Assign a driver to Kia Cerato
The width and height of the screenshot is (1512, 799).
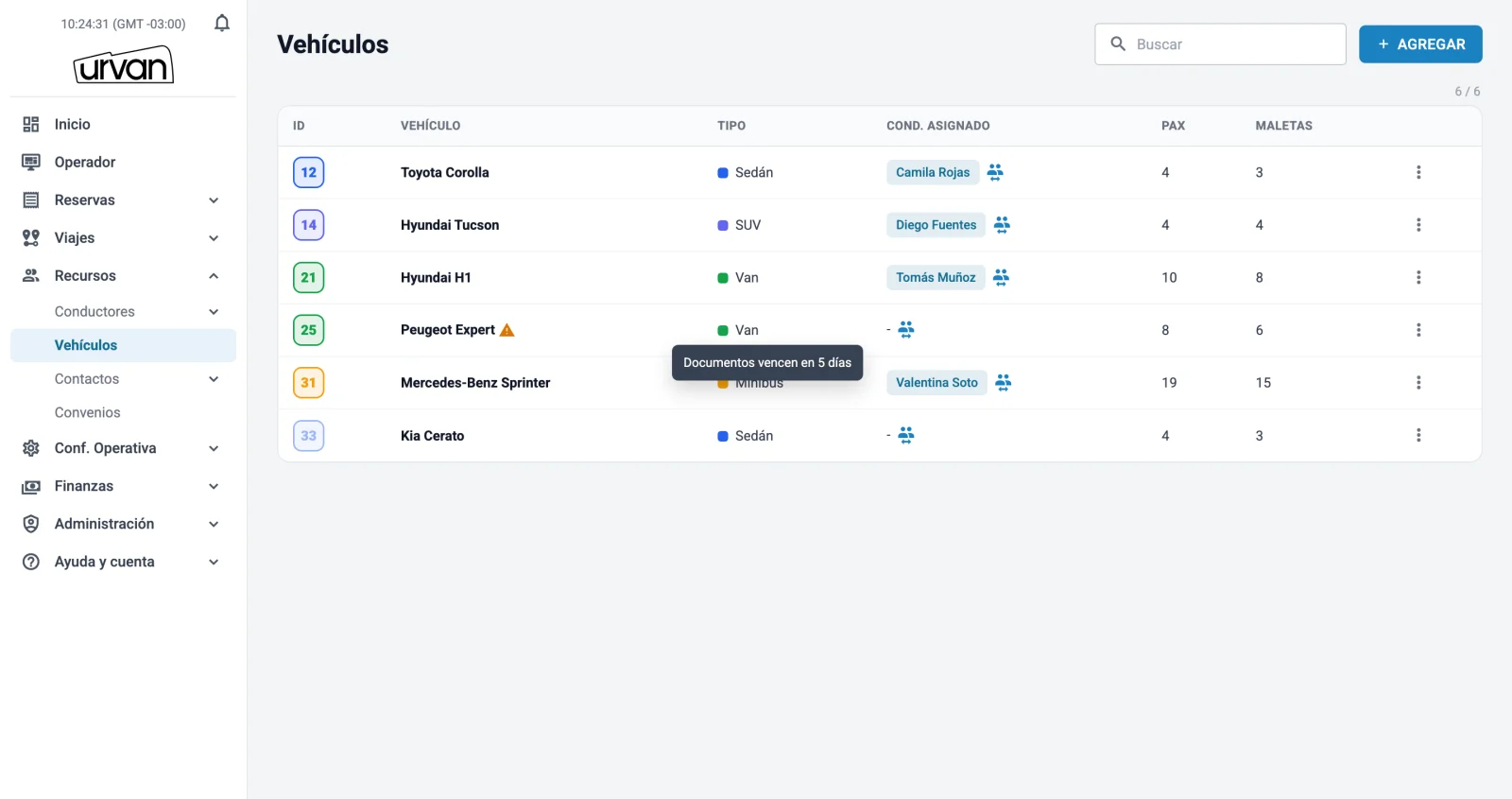click(906, 435)
